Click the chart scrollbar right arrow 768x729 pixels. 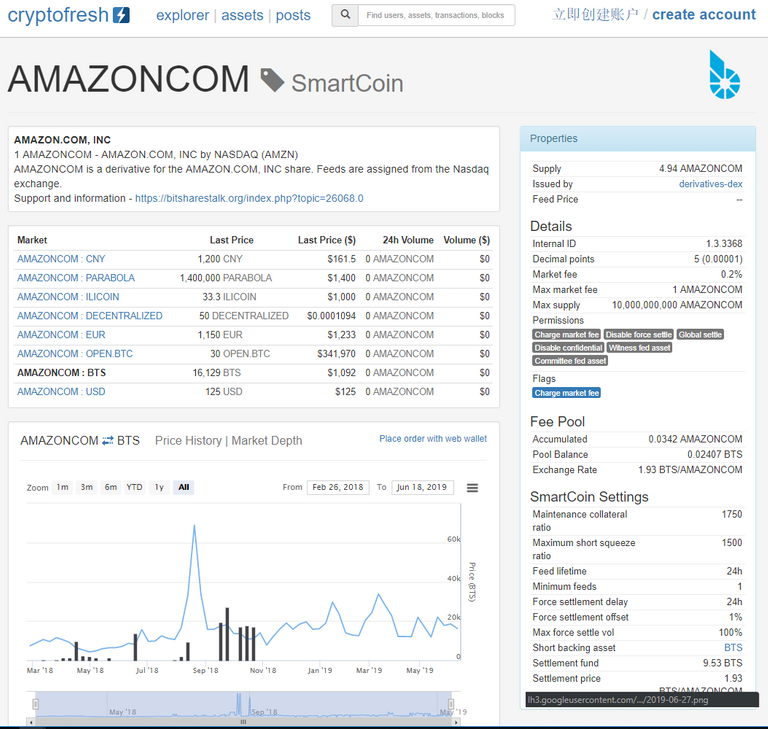[x=456, y=722]
